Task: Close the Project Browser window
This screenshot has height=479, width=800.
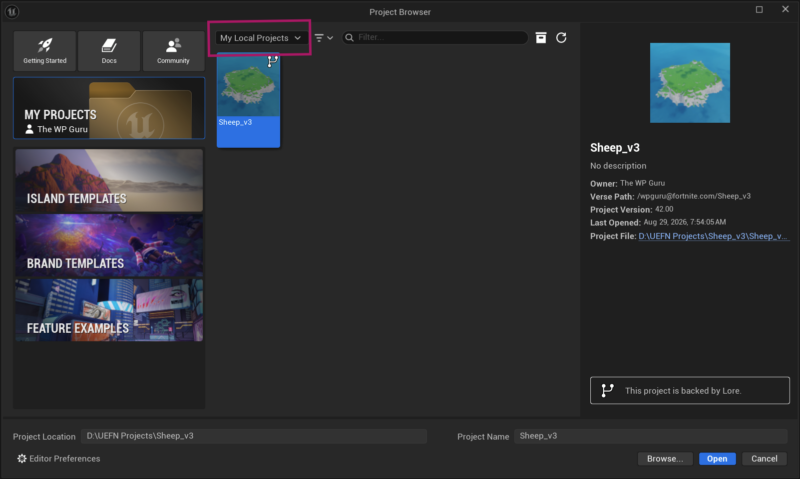Action: pos(785,9)
